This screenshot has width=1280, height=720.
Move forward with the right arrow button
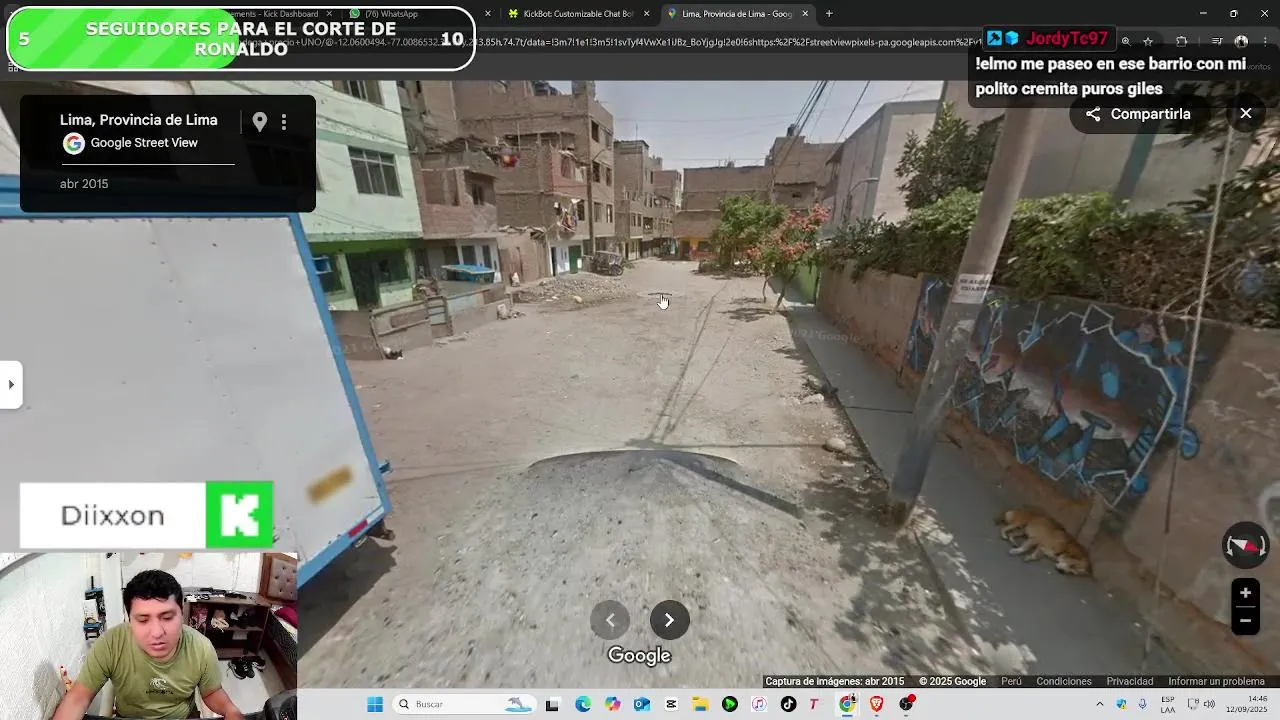tap(669, 620)
